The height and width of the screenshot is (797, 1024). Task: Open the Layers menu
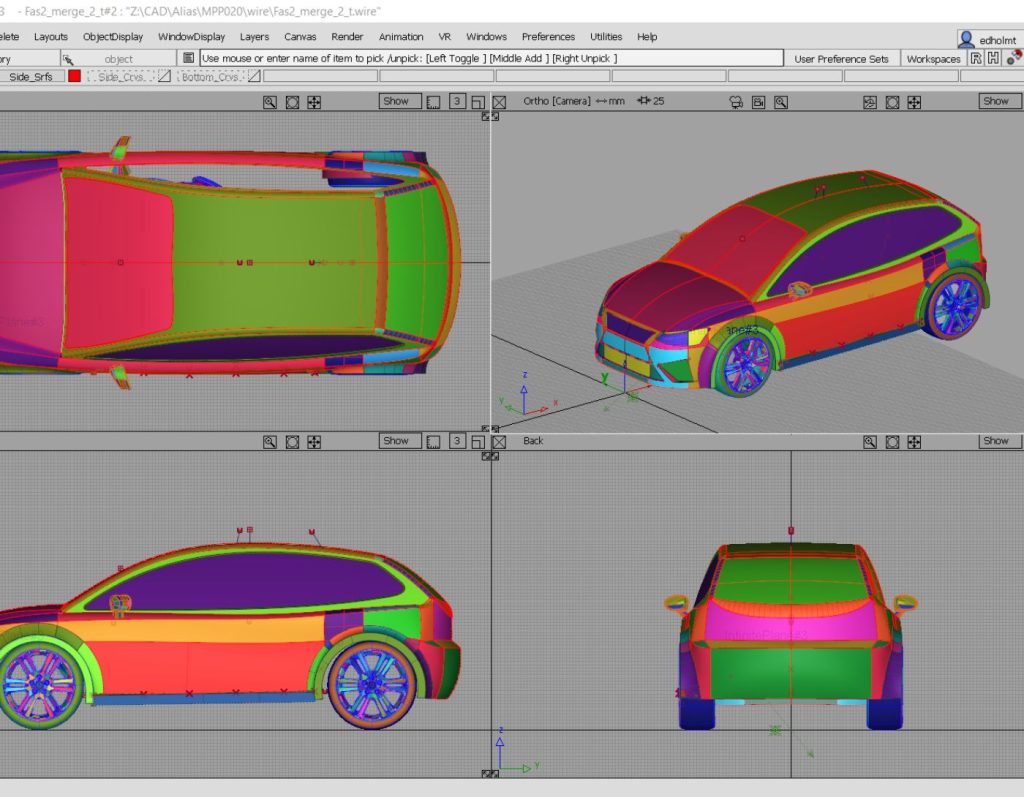[255, 37]
